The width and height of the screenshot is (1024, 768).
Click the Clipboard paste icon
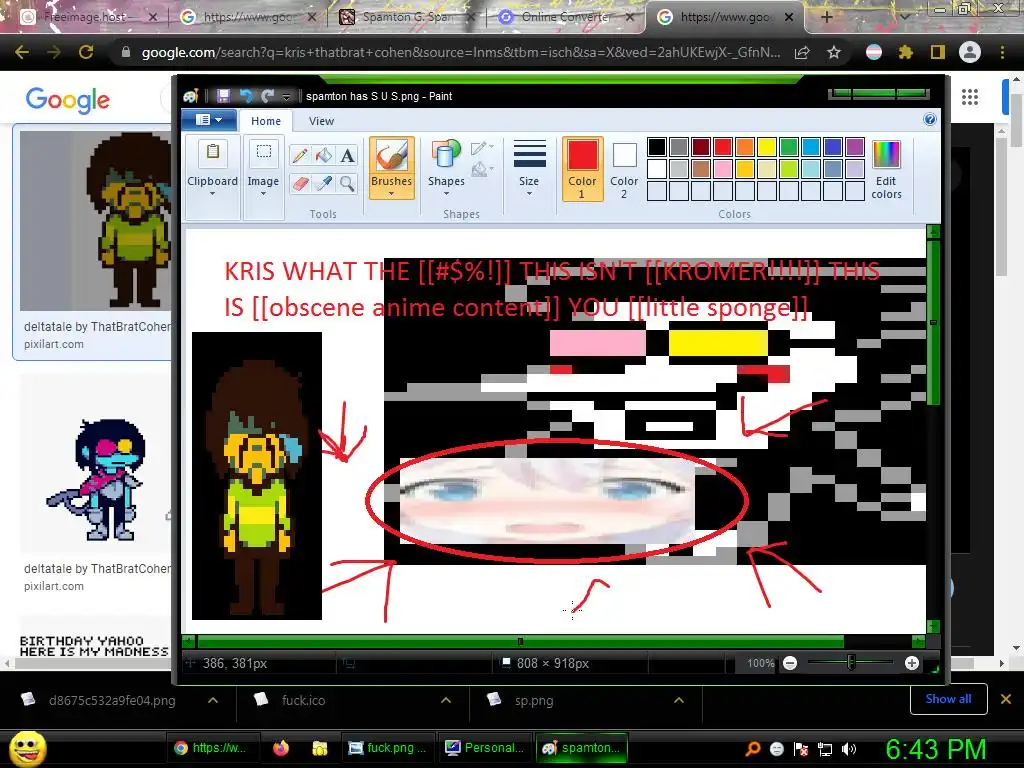[x=212, y=152]
